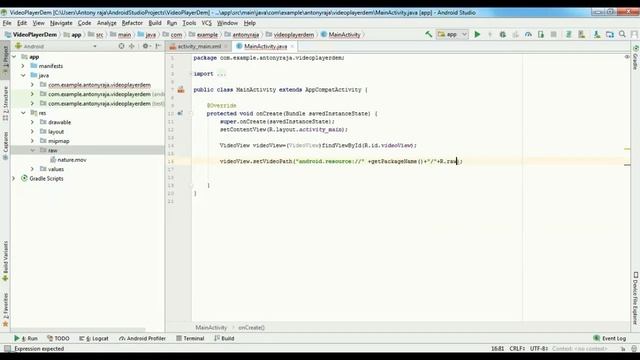This screenshot has width=640, height=360.
Task: Toggle the Gradle tool window side tab
Action: pyautogui.click(x=635, y=58)
